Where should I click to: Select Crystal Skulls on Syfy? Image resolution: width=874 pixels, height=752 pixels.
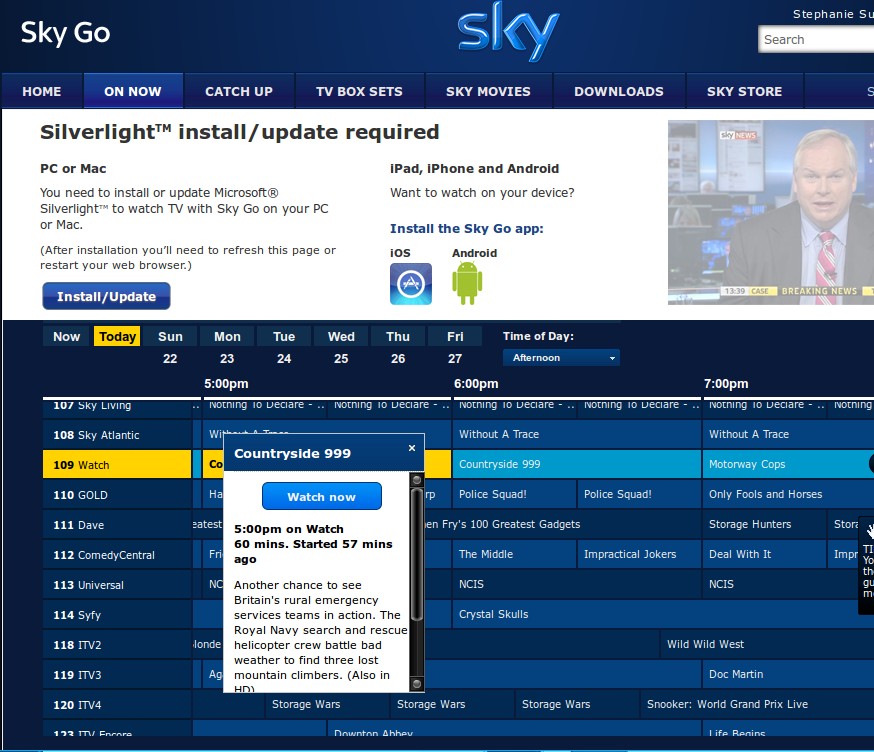click(x=493, y=615)
